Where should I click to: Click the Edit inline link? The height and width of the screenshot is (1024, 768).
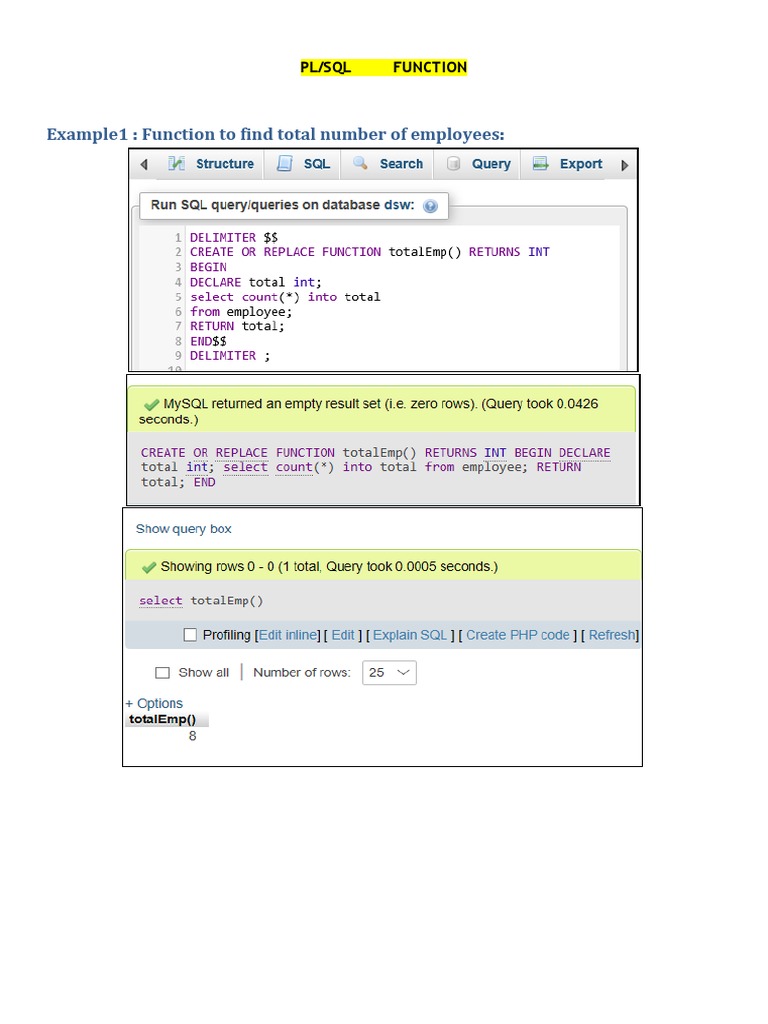(288, 635)
